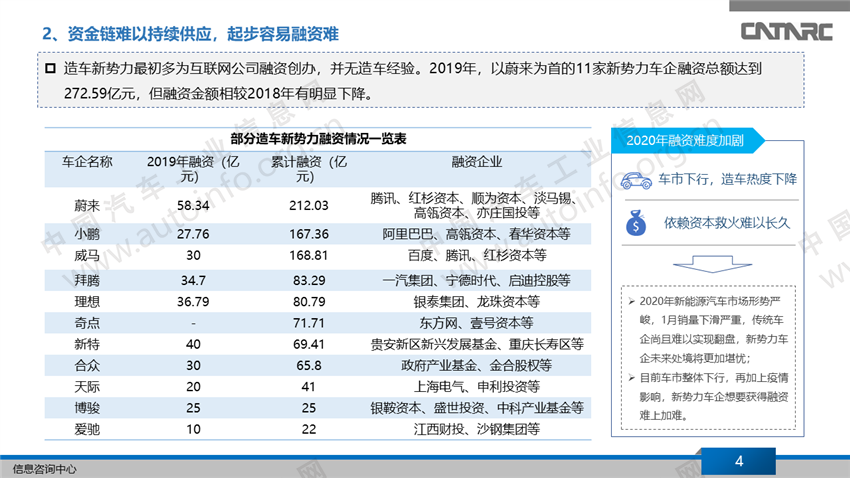Click investors cell 一汽集团、宁德时代、启迪控股等
This screenshot has width=850, height=478.
coord(476,280)
